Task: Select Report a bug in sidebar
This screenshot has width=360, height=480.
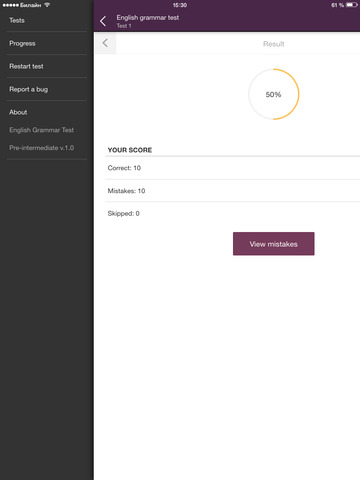Action: tap(28, 89)
